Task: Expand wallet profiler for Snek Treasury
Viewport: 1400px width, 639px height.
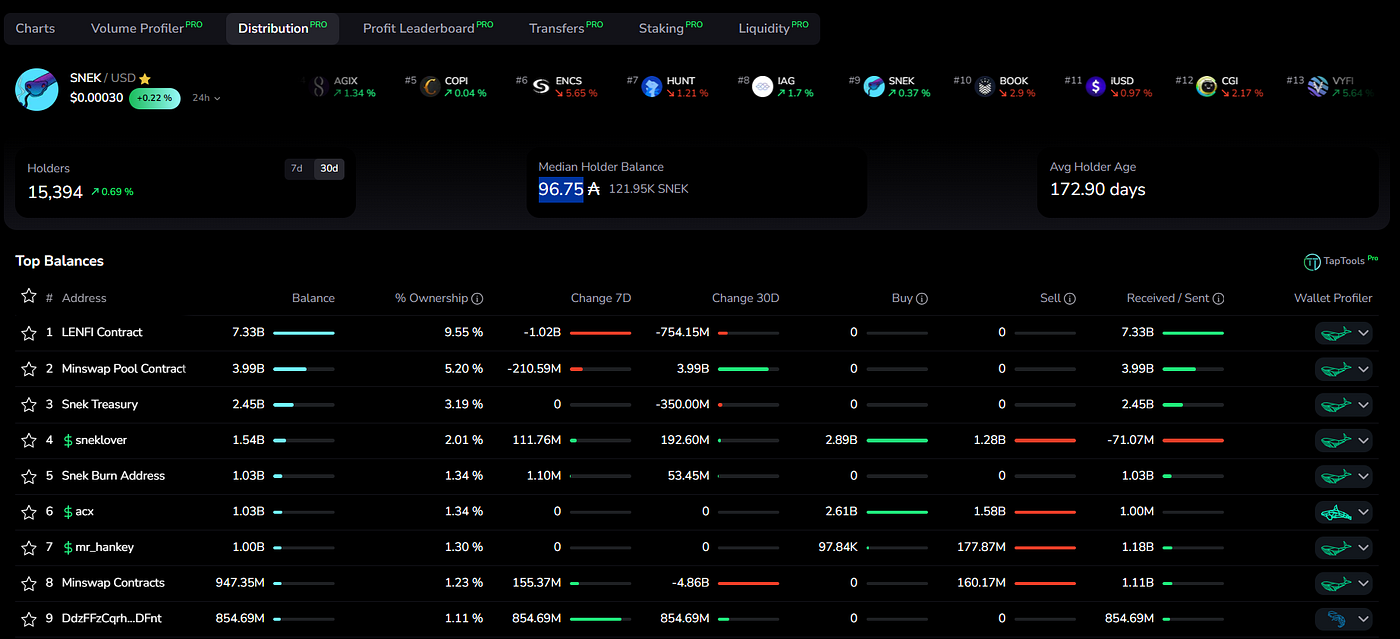Action: pos(1363,405)
